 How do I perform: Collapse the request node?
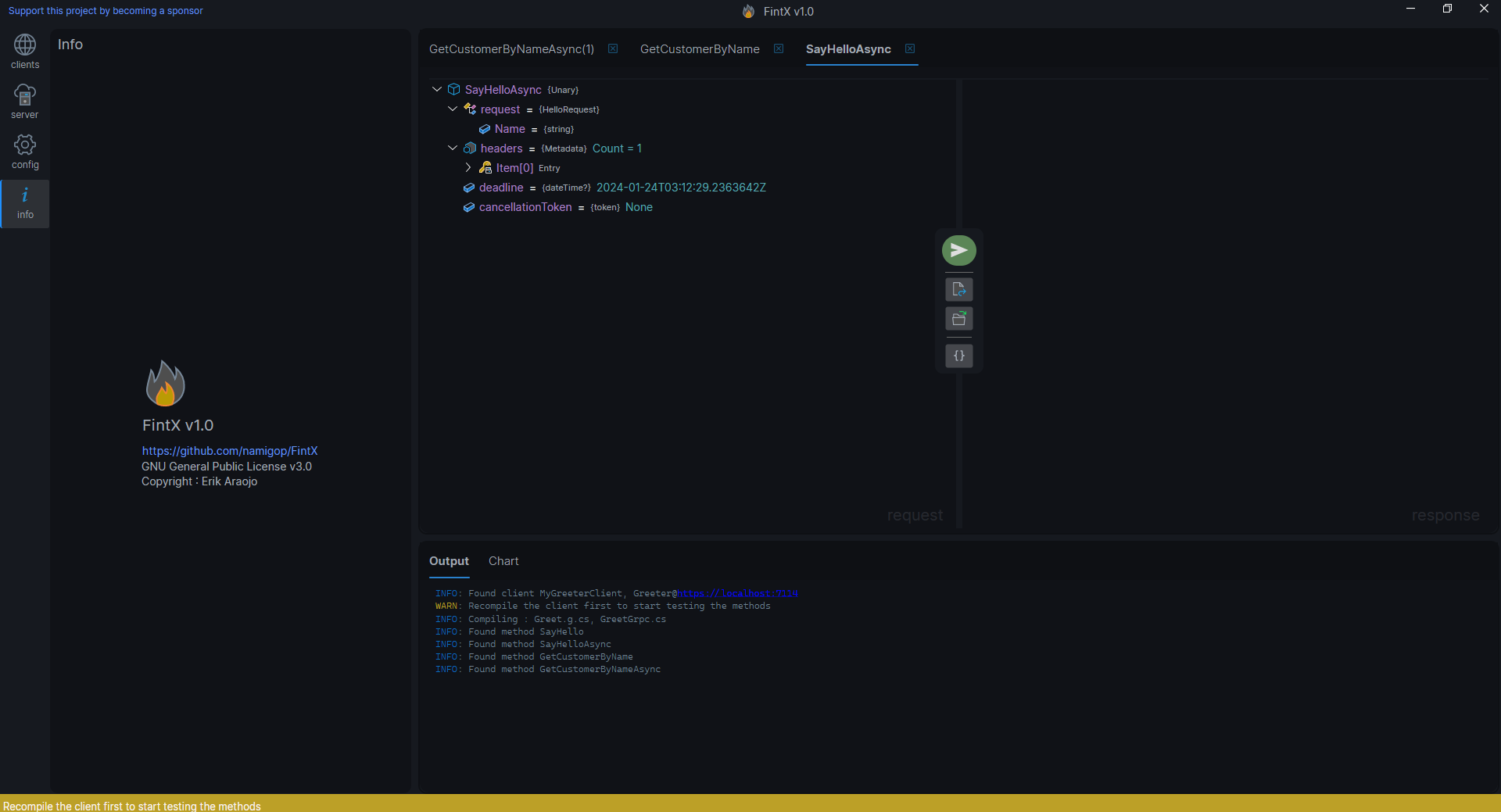[453, 109]
